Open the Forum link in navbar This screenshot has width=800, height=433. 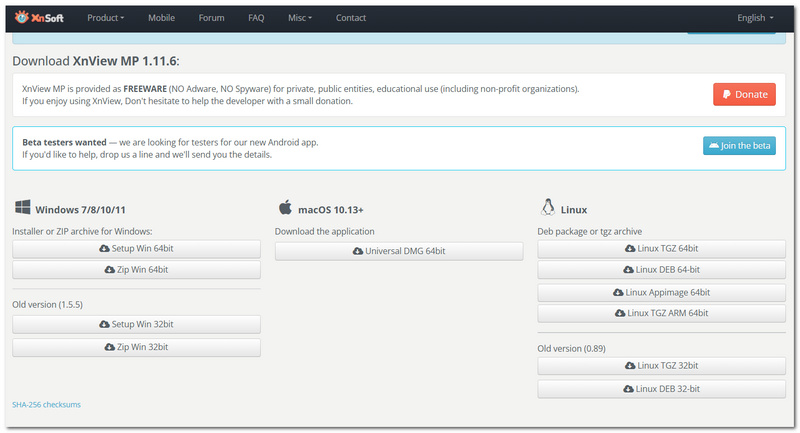coord(211,18)
